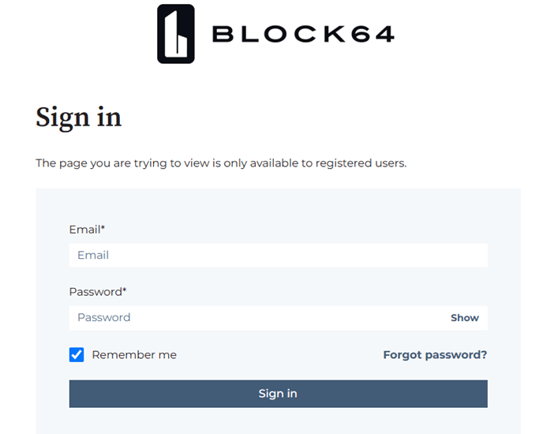The width and height of the screenshot is (550, 434).
Task: Click the Password placeholder text
Action: [104, 318]
